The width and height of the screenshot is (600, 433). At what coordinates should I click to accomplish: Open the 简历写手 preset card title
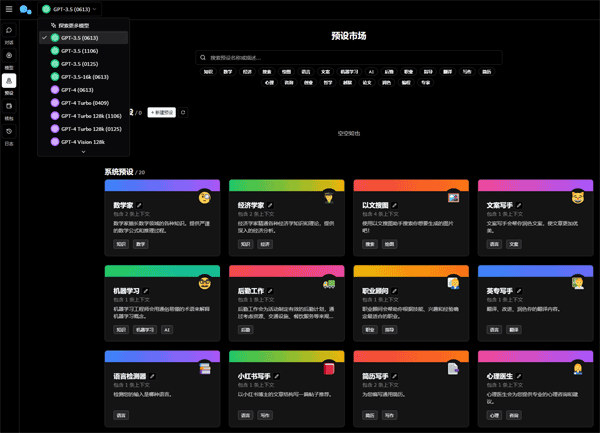[x=375, y=376]
